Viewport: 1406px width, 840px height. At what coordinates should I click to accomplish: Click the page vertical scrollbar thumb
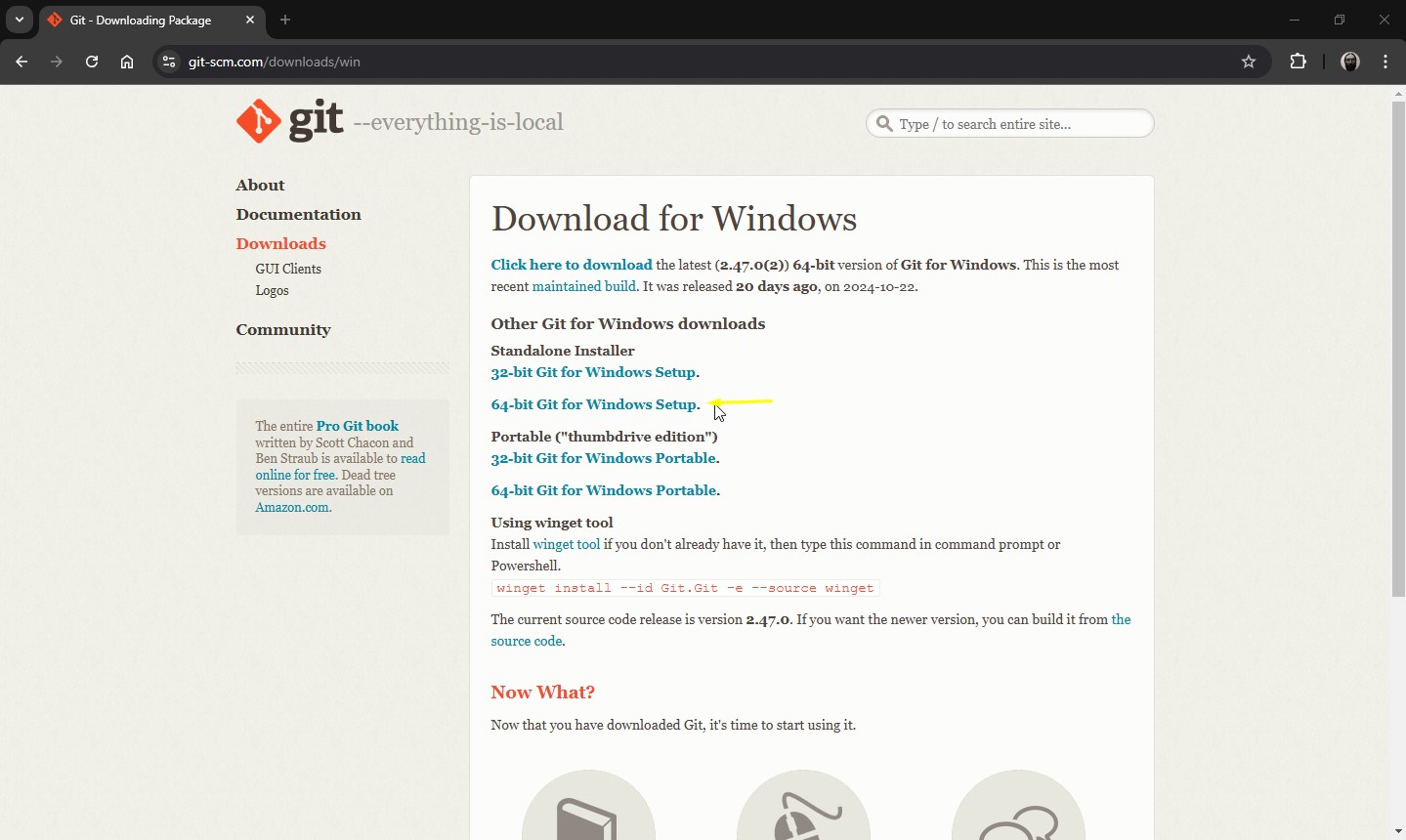tap(1398, 350)
